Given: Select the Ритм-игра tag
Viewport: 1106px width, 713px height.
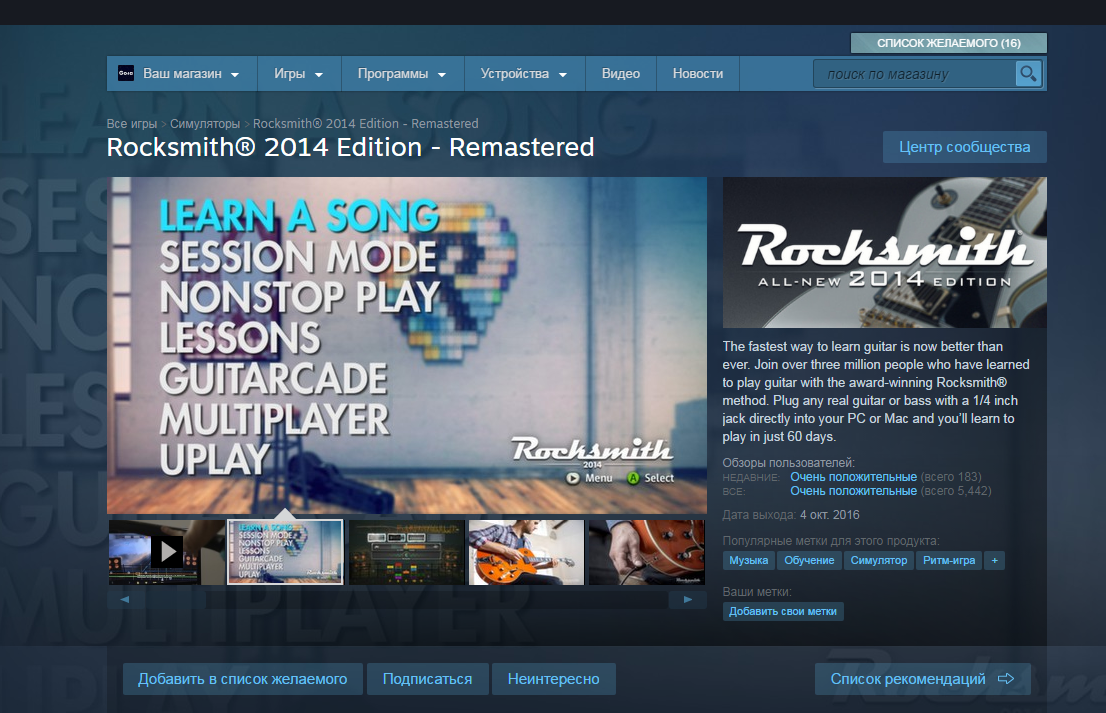Looking at the screenshot, I should (949, 560).
